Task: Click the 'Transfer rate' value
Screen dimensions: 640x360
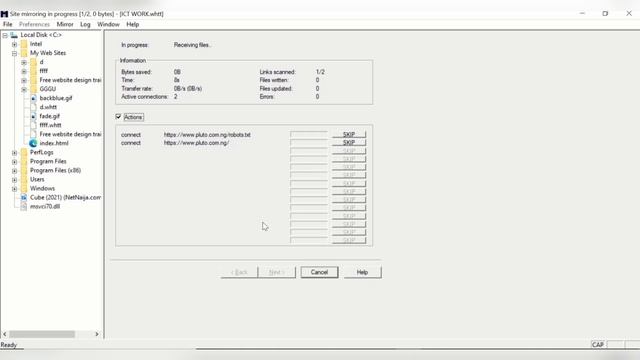Action: coord(188,89)
